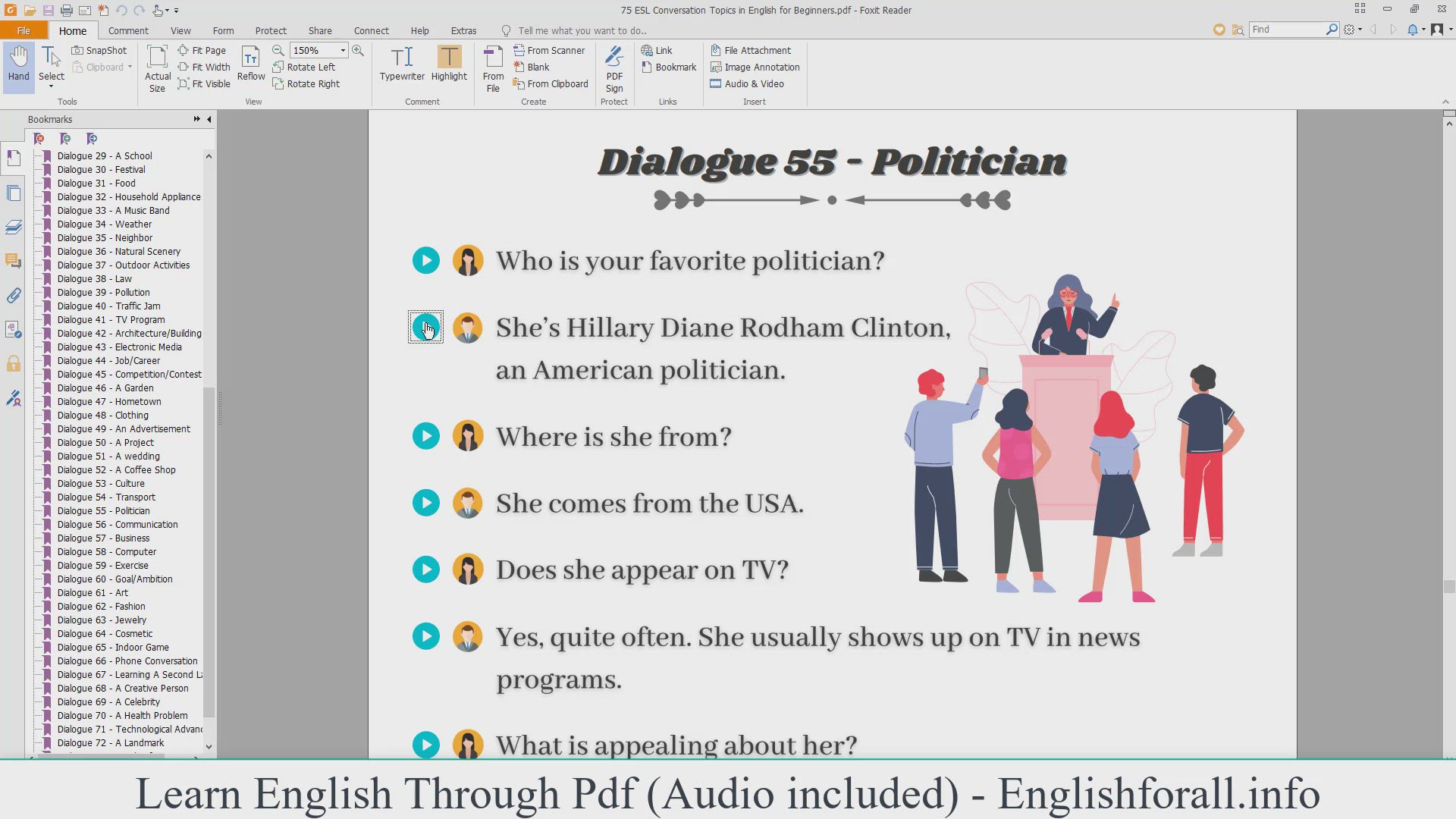Collapse the Bookmarks panel

(209, 119)
